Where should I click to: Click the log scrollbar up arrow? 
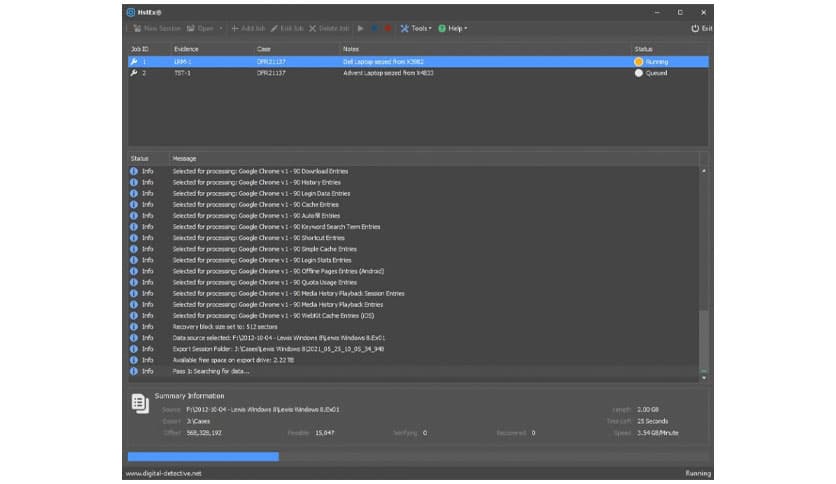pyautogui.click(x=704, y=171)
